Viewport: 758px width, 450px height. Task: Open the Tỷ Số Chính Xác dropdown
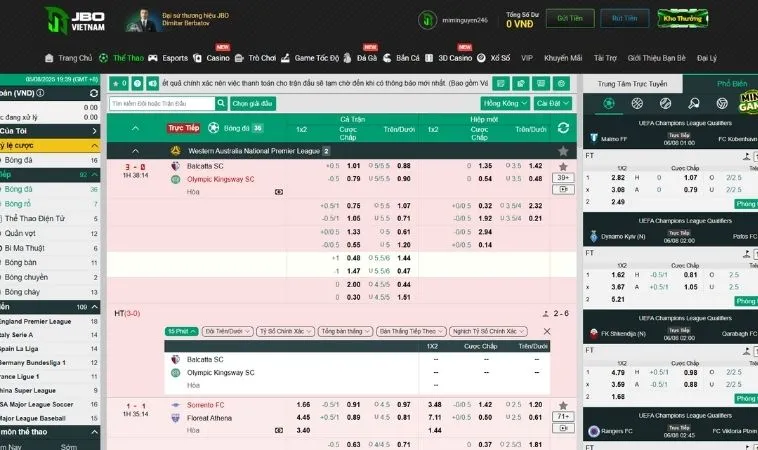tap(285, 331)
